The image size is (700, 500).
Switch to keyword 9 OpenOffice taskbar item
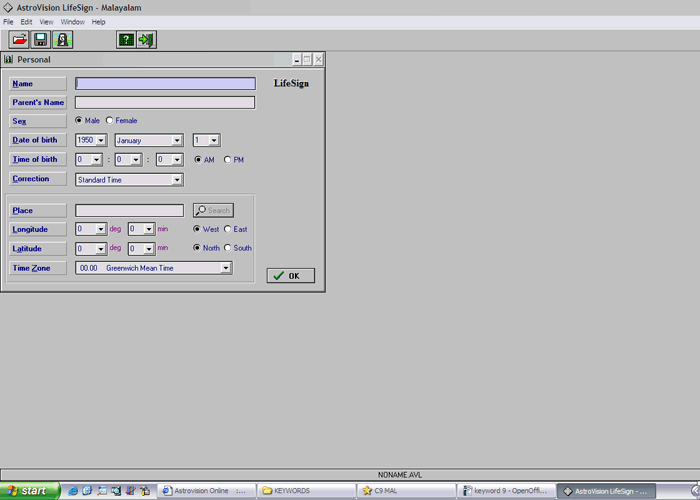[x=507, y=491]
